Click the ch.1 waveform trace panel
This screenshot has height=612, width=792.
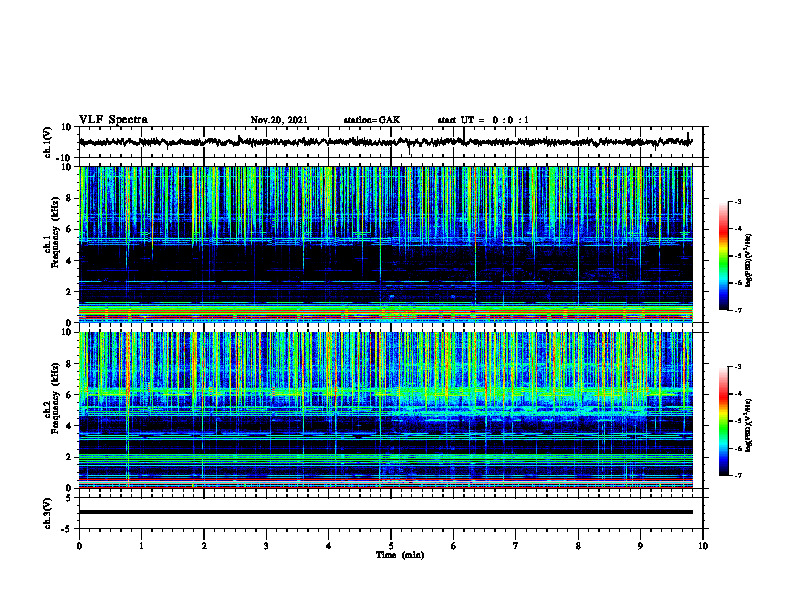[x=391, y=142]
